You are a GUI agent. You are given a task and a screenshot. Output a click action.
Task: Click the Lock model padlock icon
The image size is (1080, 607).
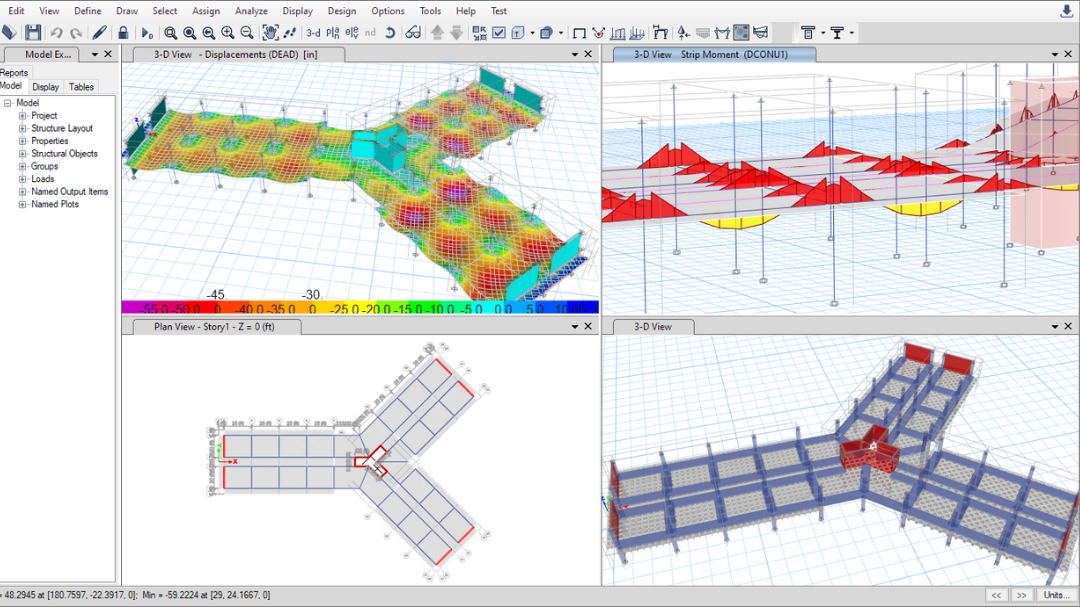pyautogui.click(x=123, y=33)
